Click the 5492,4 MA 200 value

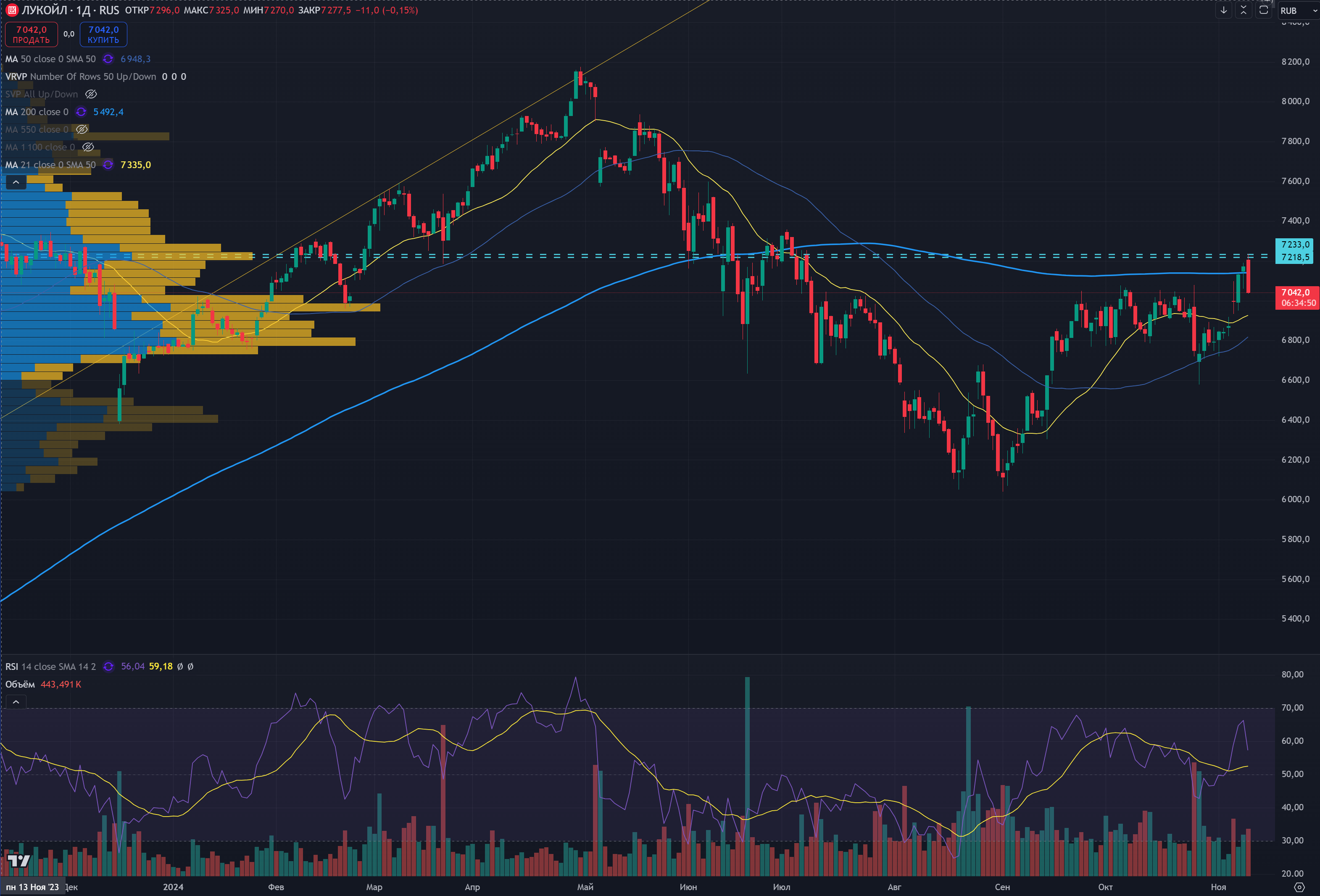tap(108, 112)
